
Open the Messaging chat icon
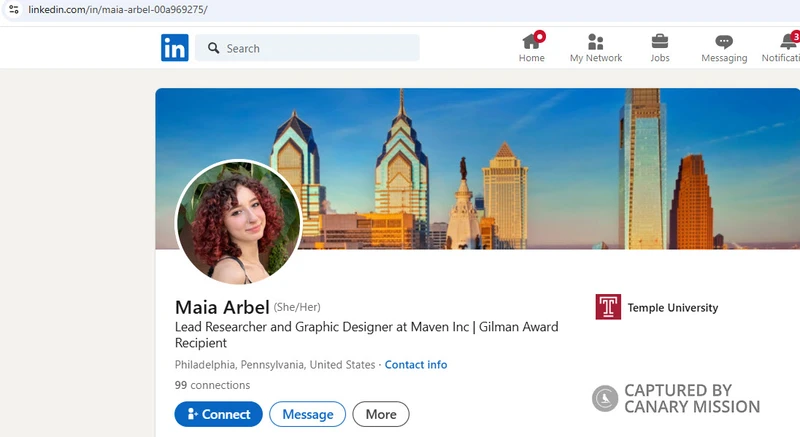coord(724,41)
